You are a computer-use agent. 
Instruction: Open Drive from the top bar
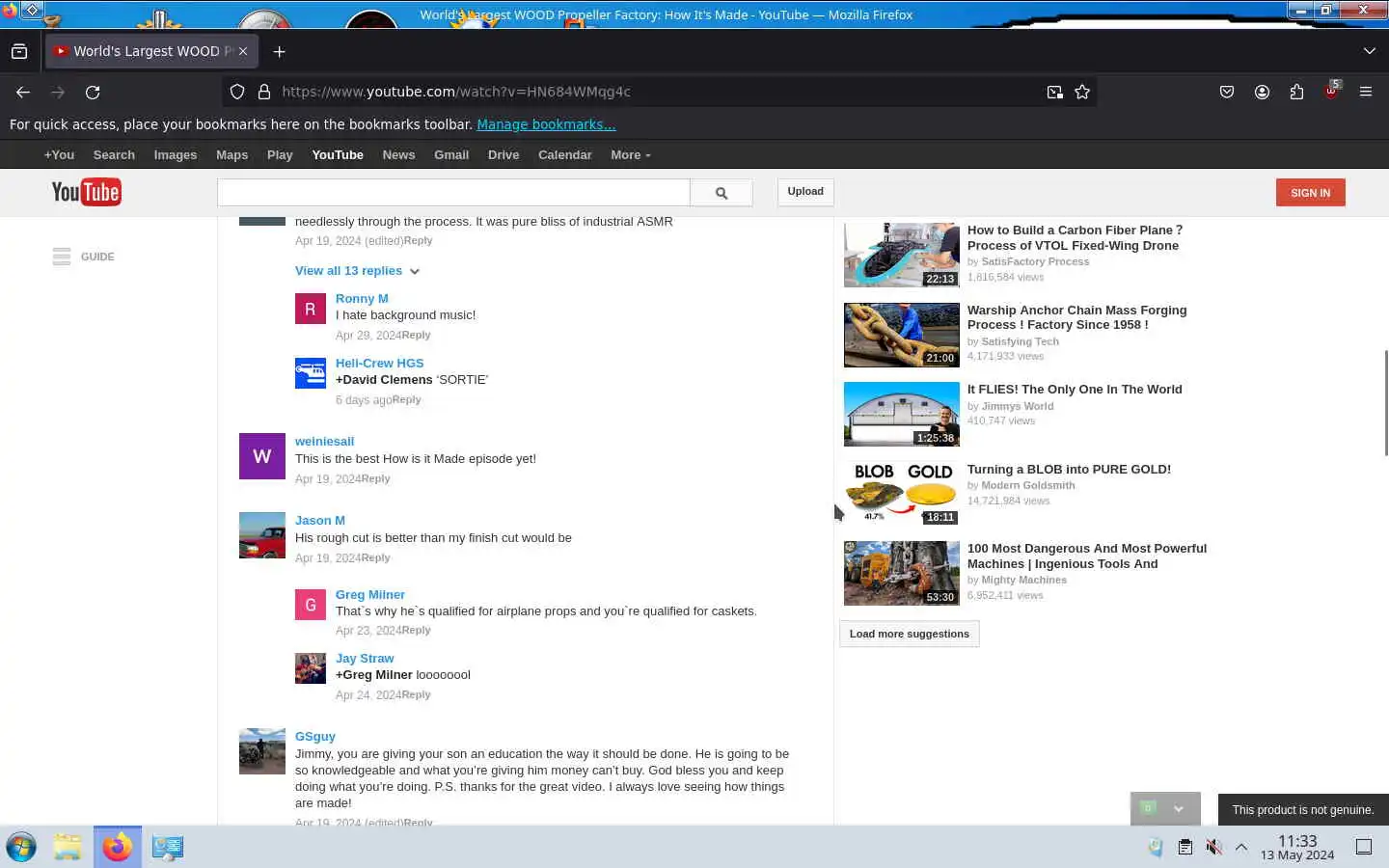coord(504,154)
